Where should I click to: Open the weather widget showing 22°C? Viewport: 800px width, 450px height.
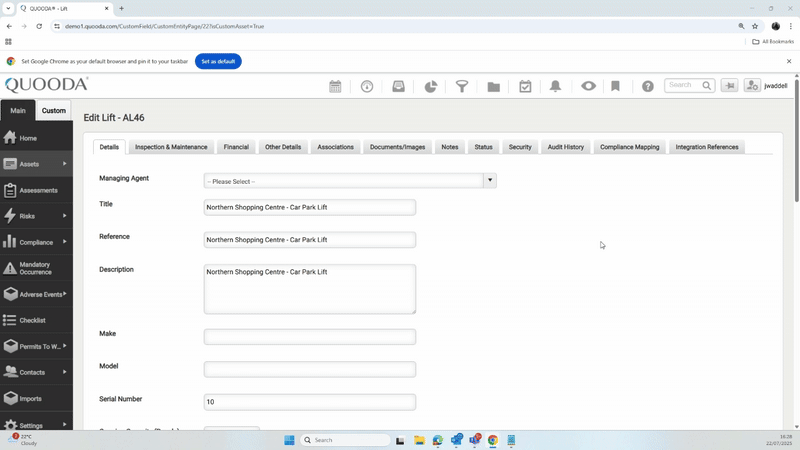pyautogui.click(x=23, y=440)
